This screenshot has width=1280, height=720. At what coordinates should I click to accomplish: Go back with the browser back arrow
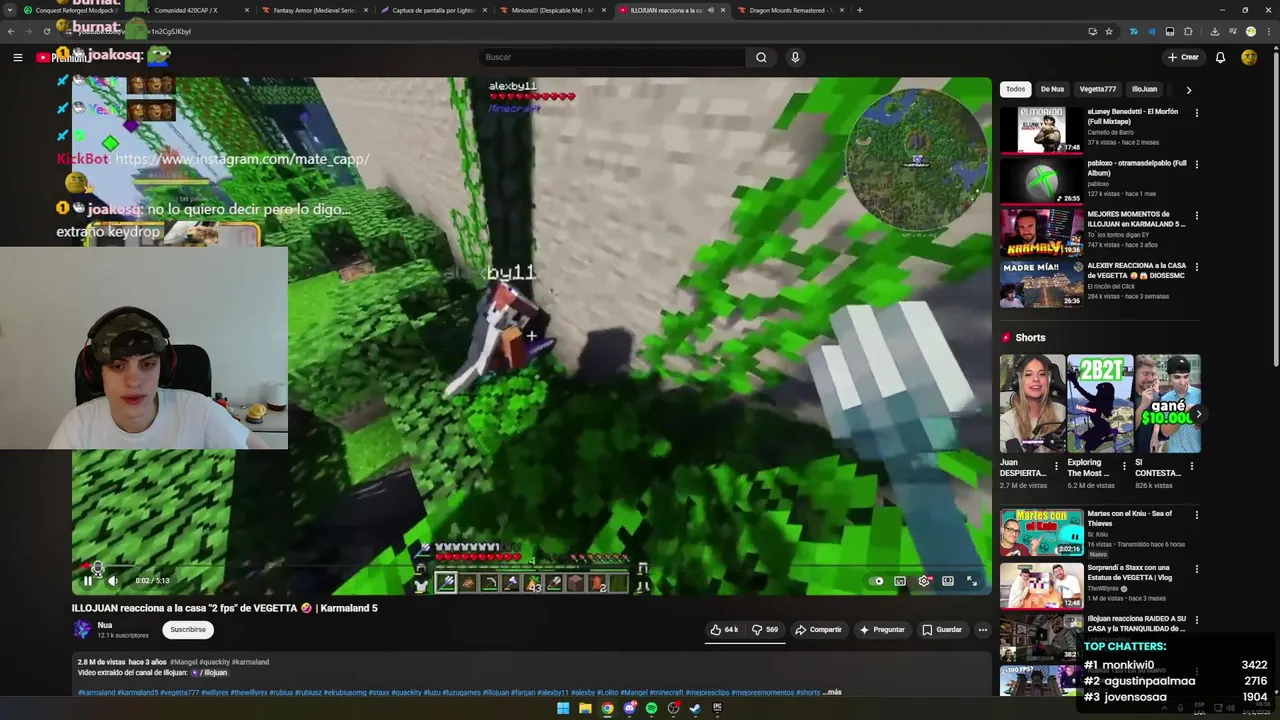(x=11, y=31)
